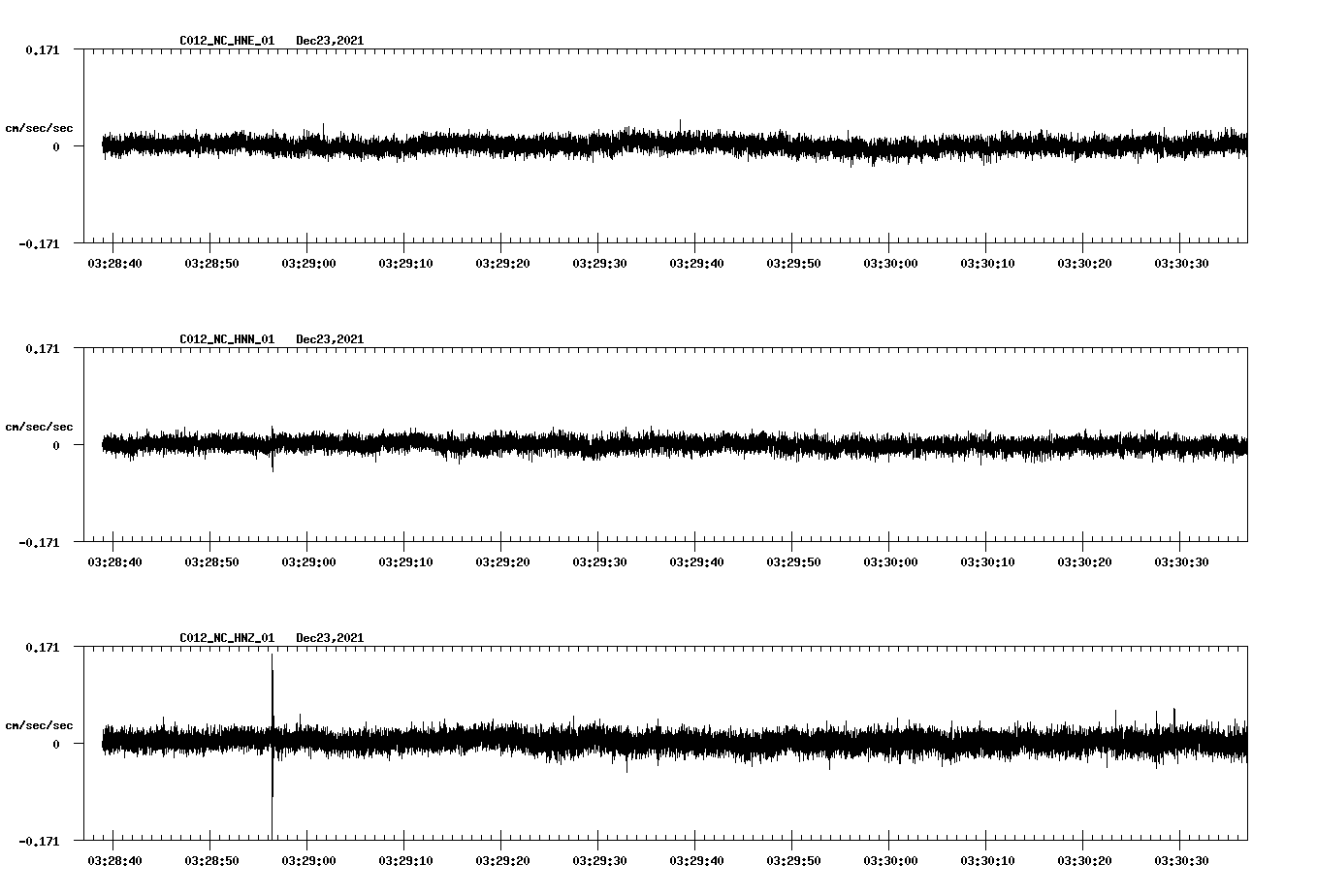Click 03:29:10 time label under HNZ plot

coord(405,860)
